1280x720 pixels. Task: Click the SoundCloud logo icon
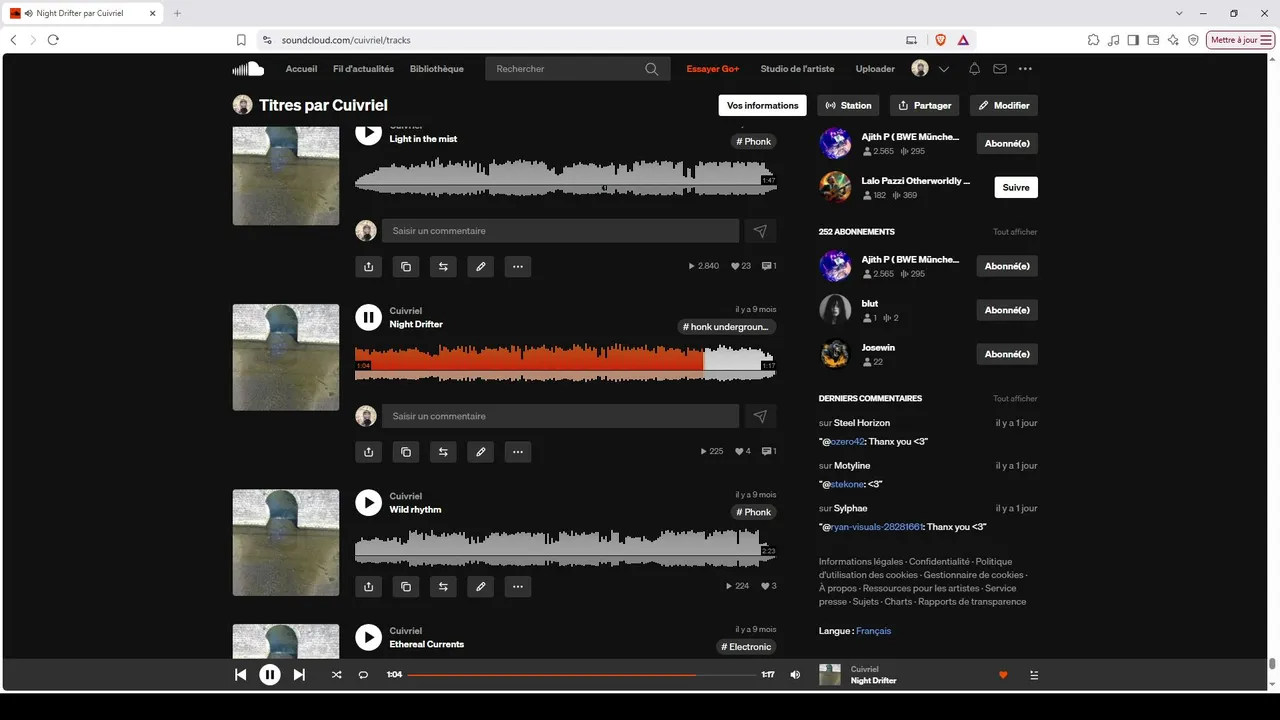pyautogui.click(x=248, y=69)
